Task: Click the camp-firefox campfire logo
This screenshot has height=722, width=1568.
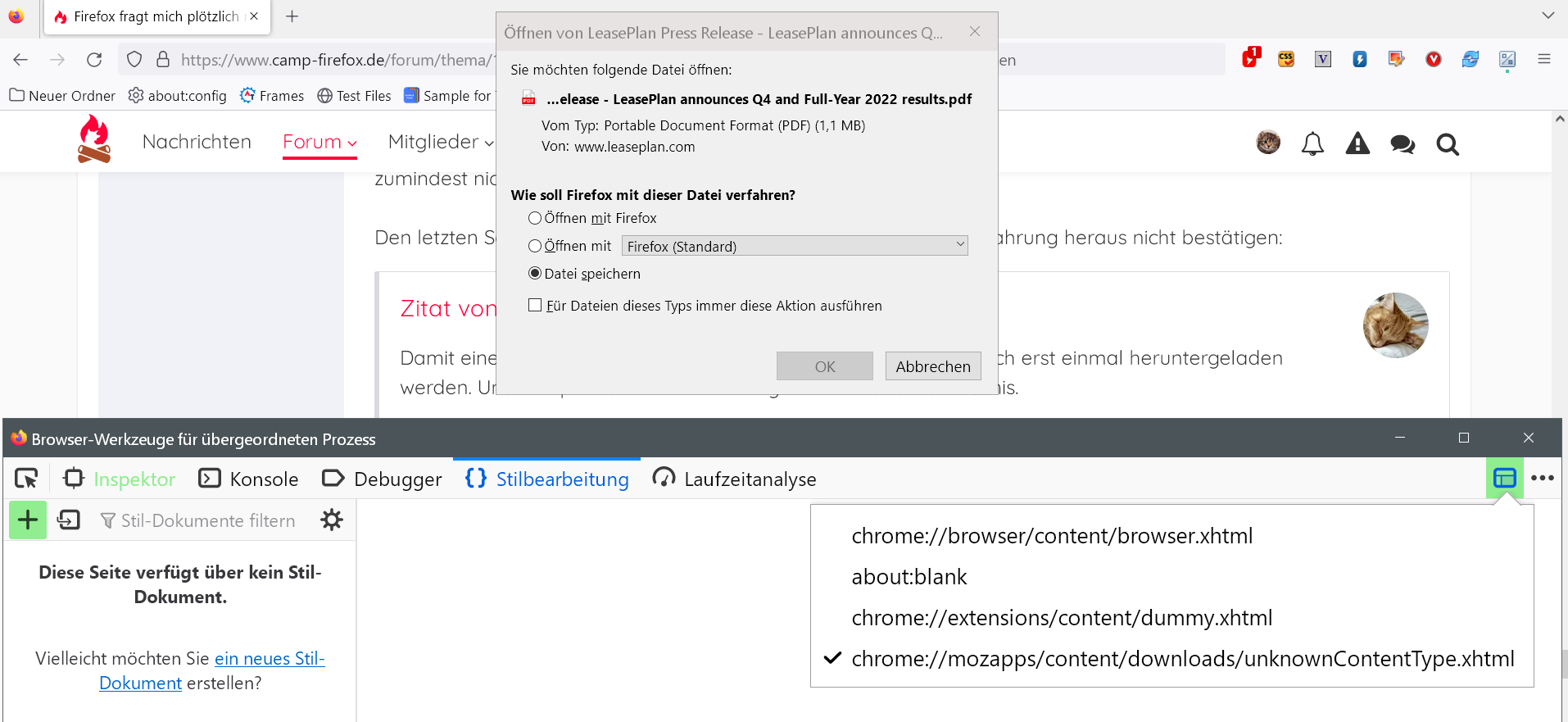Action: 93,139
